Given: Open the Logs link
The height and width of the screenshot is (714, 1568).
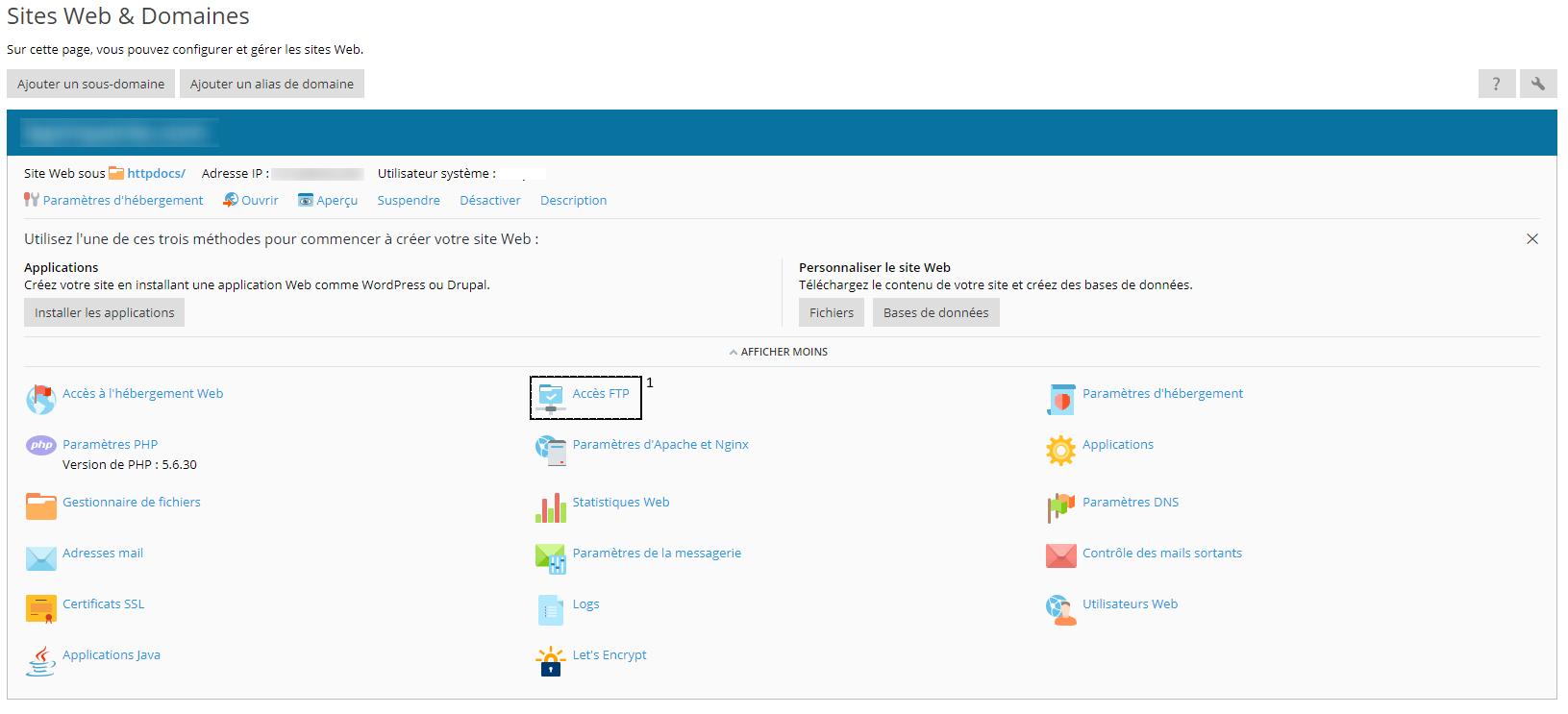Looking at the screenshot, I should click(x=586, y=603).
